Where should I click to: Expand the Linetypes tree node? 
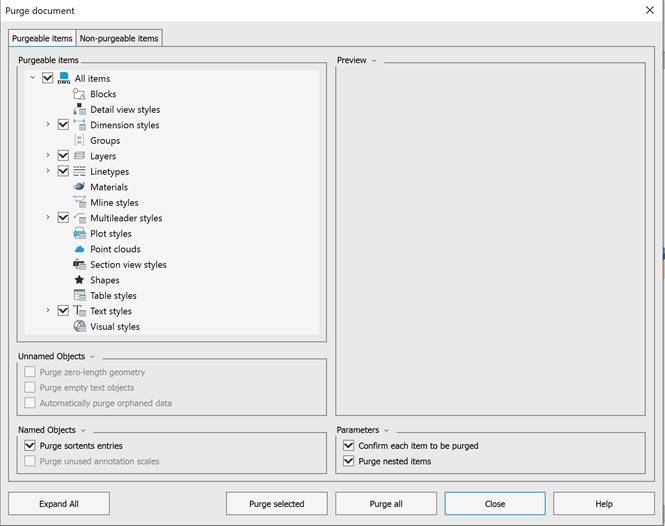coord(48,171)
